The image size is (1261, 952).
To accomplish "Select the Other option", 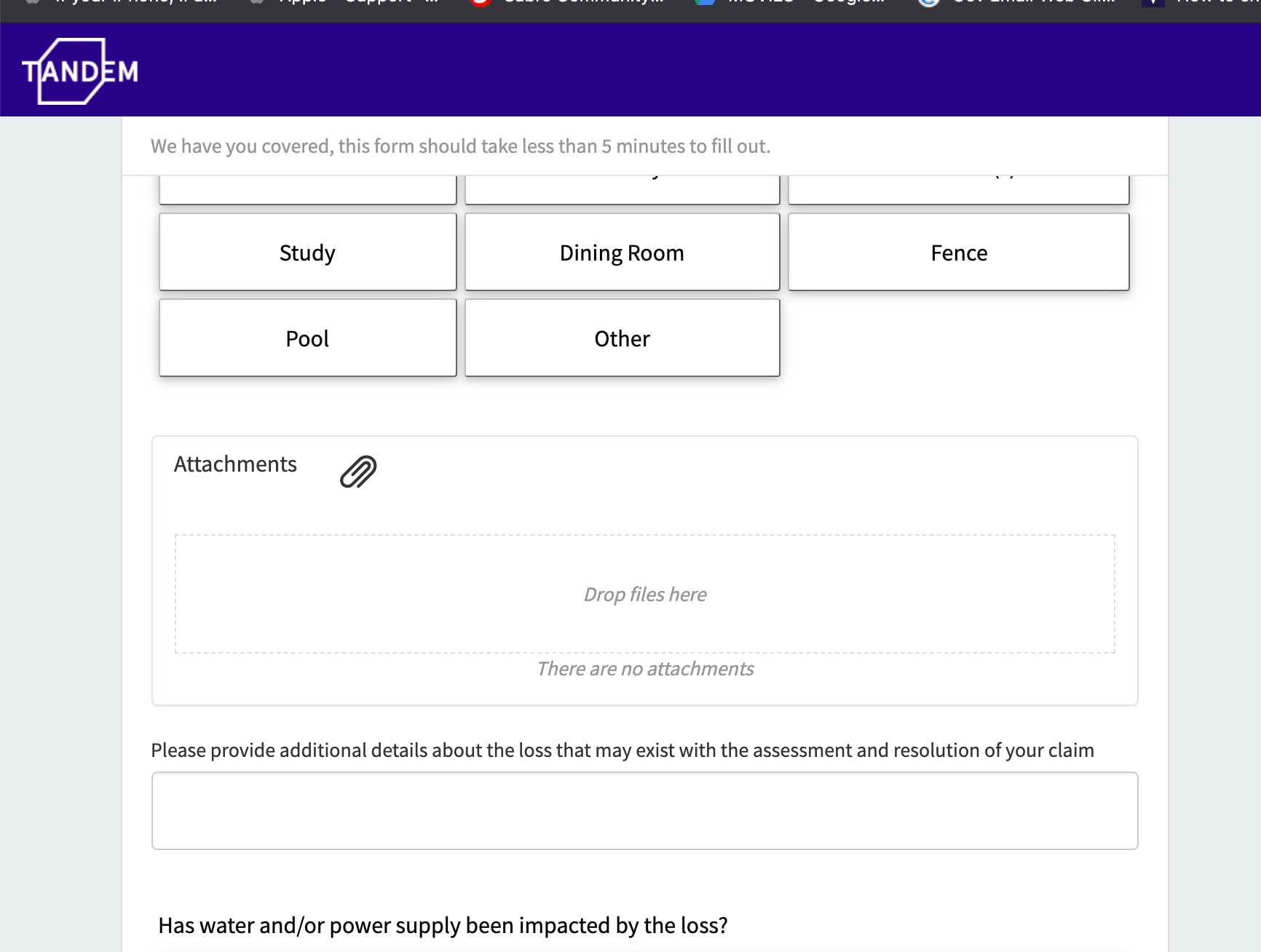I will pyautogui.click(x=622, y=338).
